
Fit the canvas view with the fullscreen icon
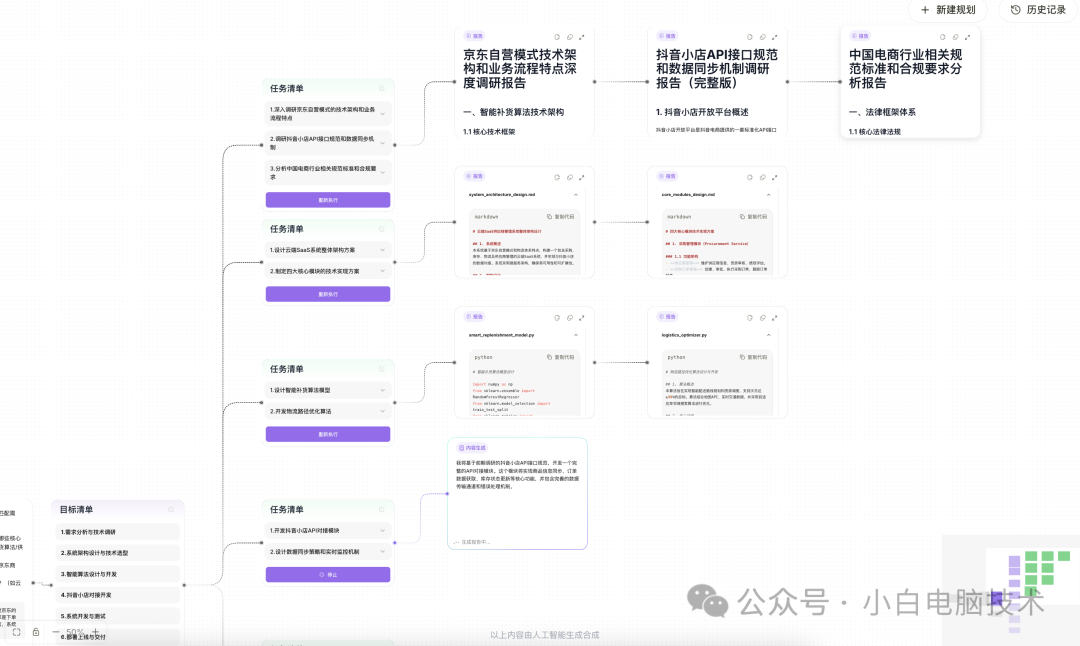click(17, 632)
